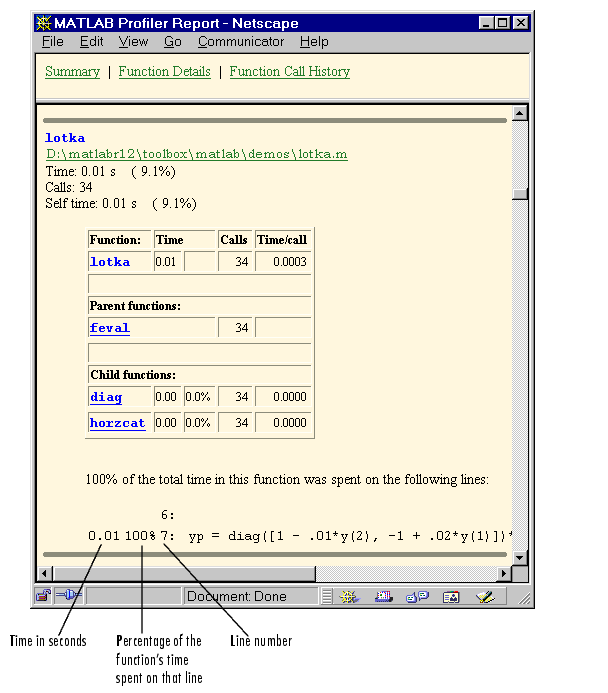This screenshot has width=608, height=693.
Task: Click the Netscape title bar application icon
Action: [x=44, y=23]
